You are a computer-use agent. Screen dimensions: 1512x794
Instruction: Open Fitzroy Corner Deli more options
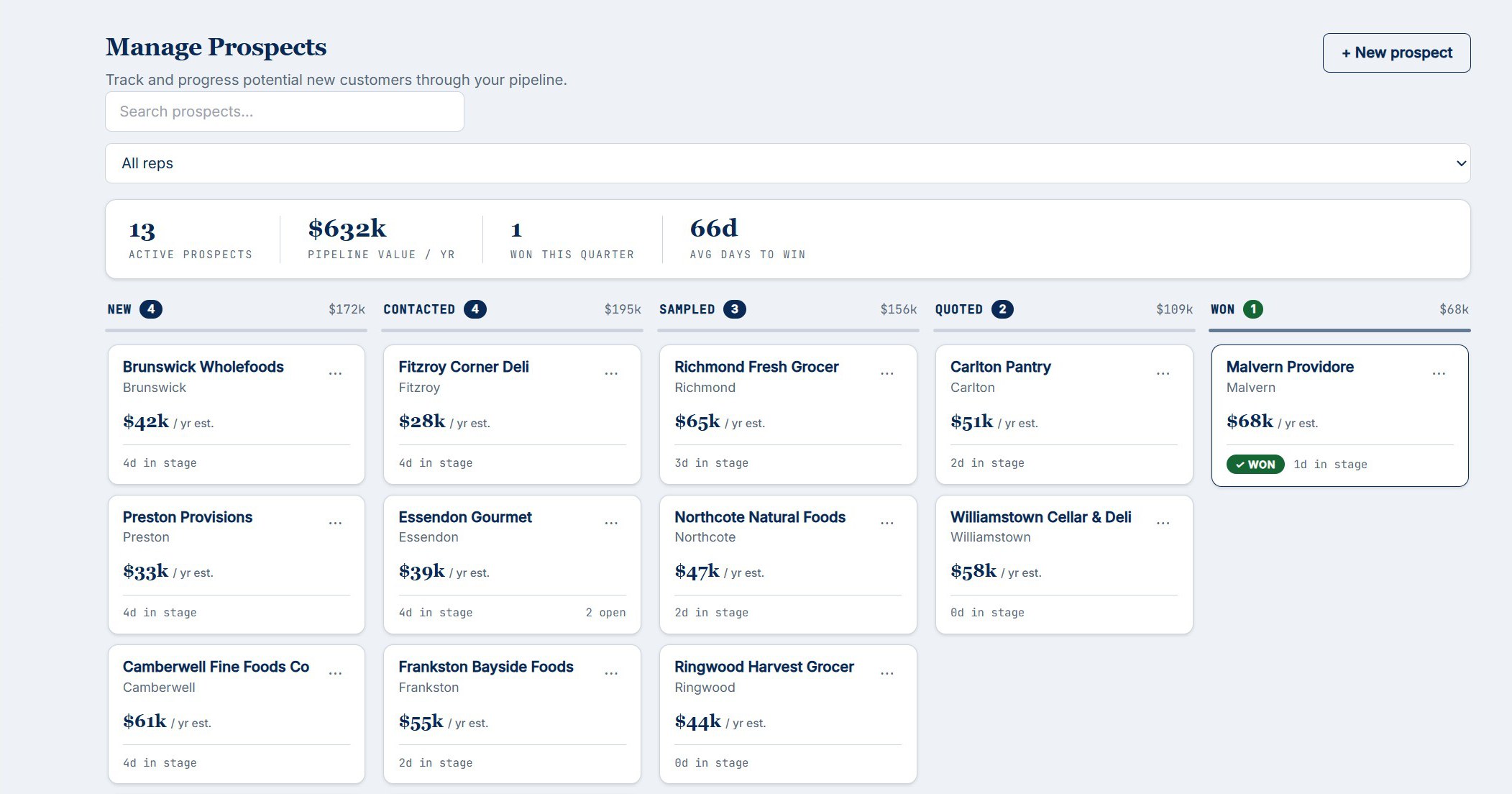click(611, 373)
